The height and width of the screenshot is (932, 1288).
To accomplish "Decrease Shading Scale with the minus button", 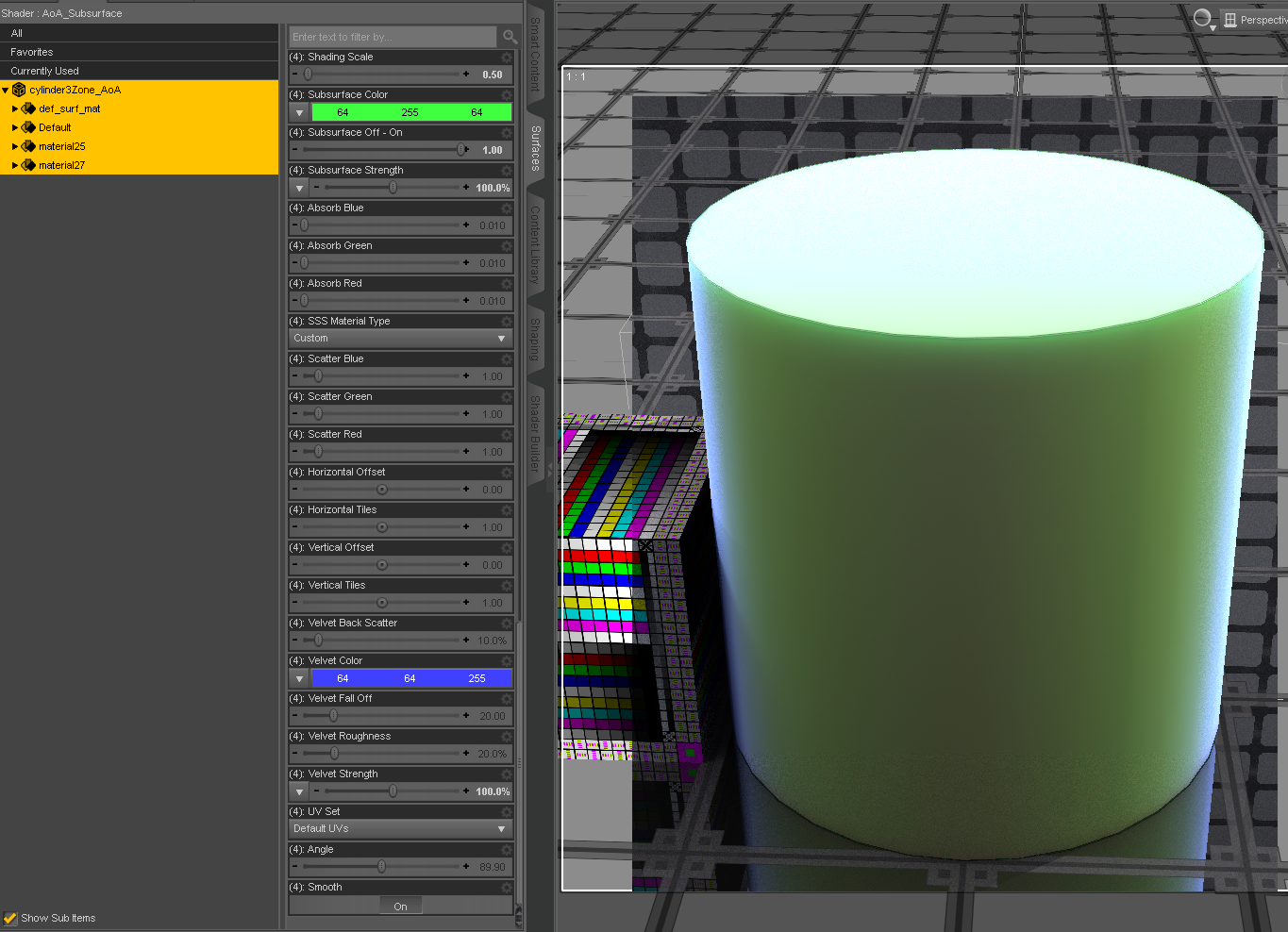I will tap(295, 75).
